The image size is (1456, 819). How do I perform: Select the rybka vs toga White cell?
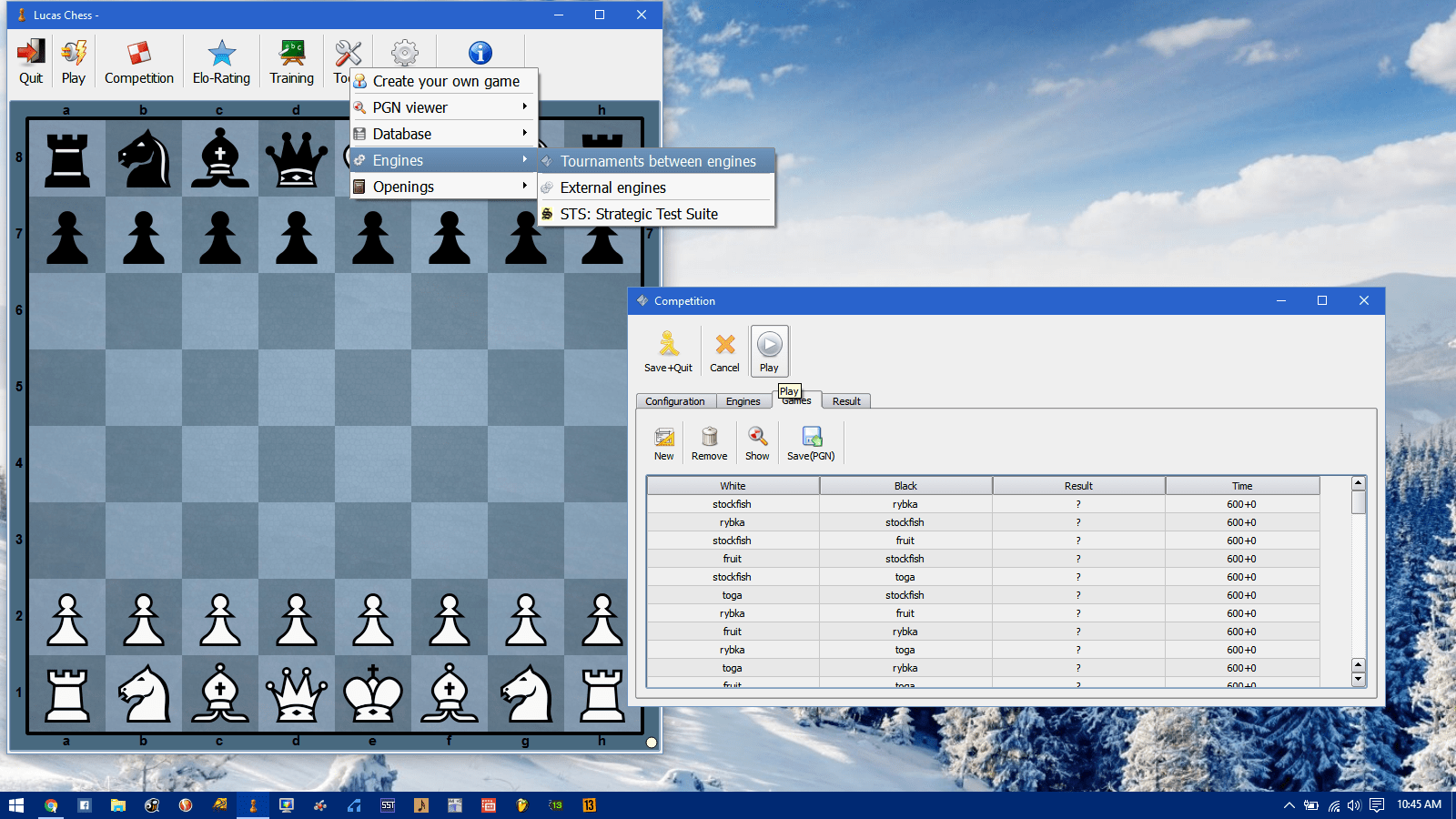(733, 650)
